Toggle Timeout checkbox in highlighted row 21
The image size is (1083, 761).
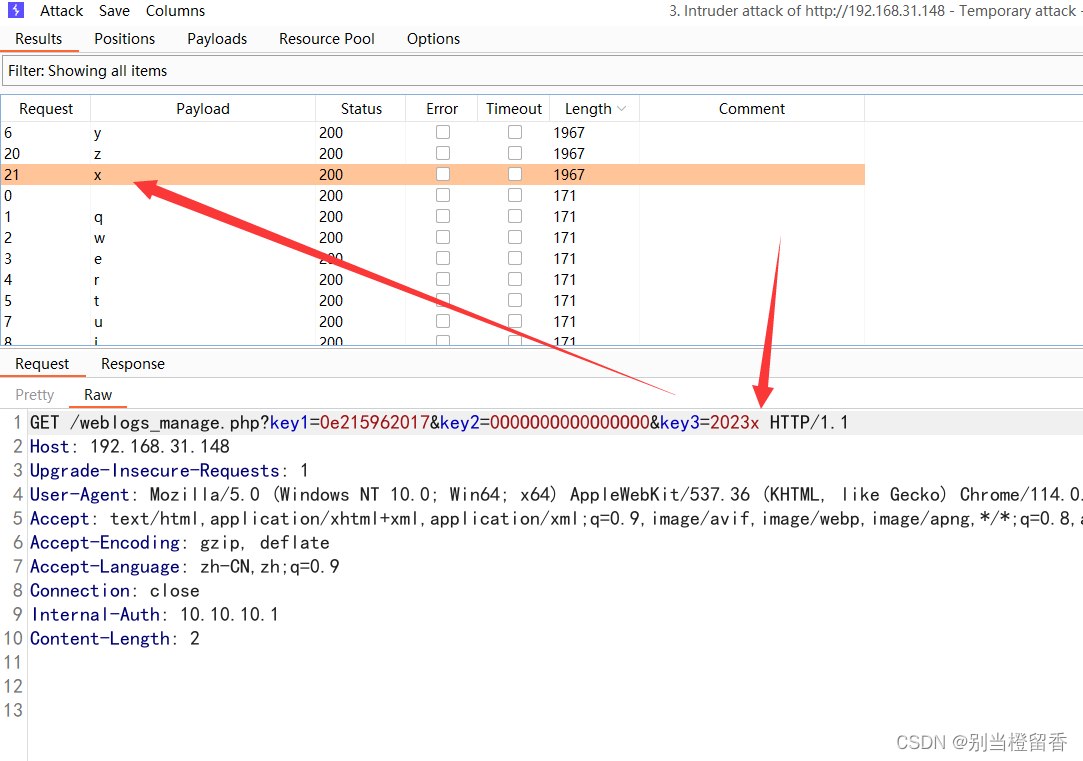[x=515, y=174]
